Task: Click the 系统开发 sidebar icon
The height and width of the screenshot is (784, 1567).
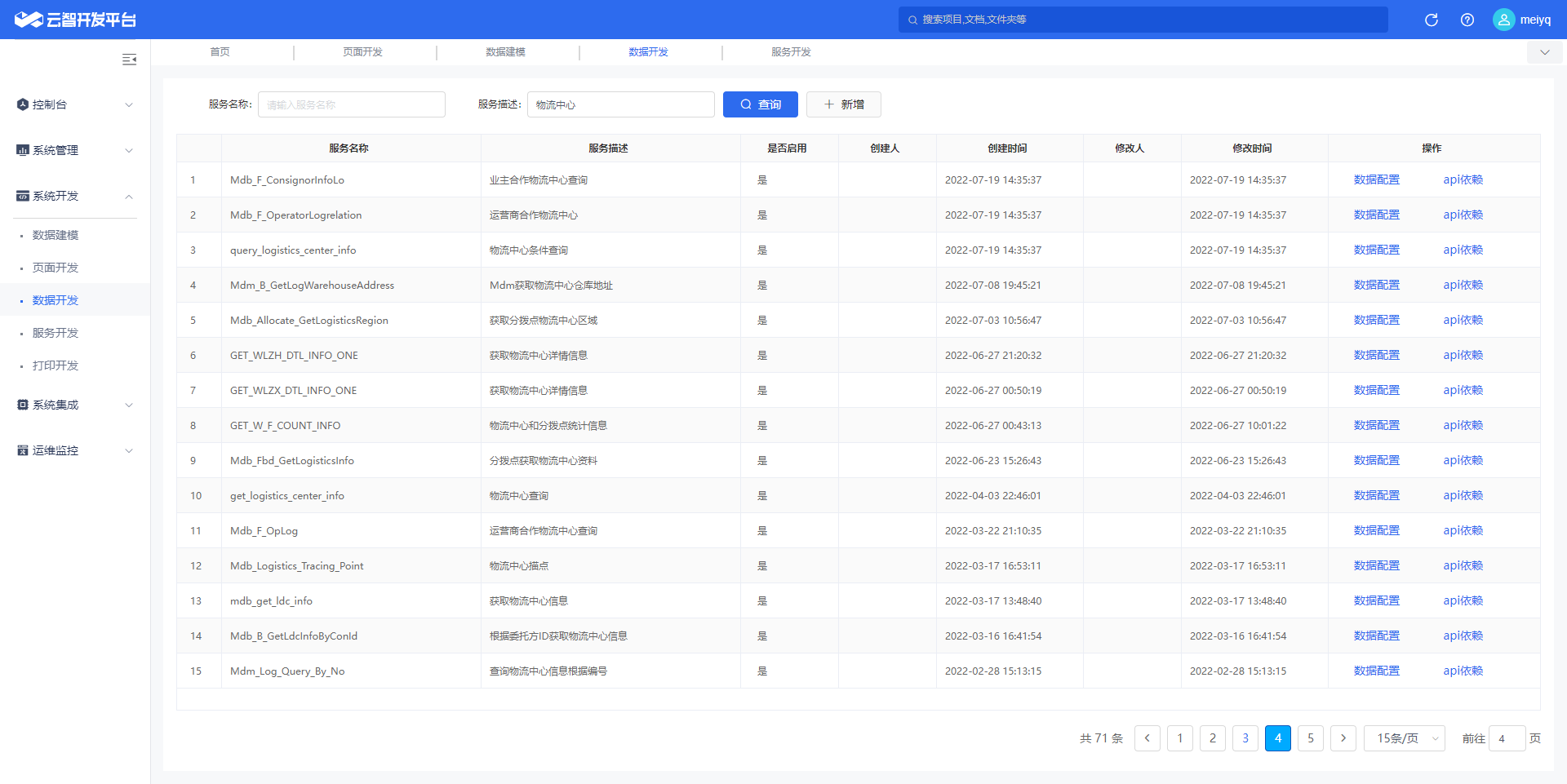Action: (x=23, y=196)
